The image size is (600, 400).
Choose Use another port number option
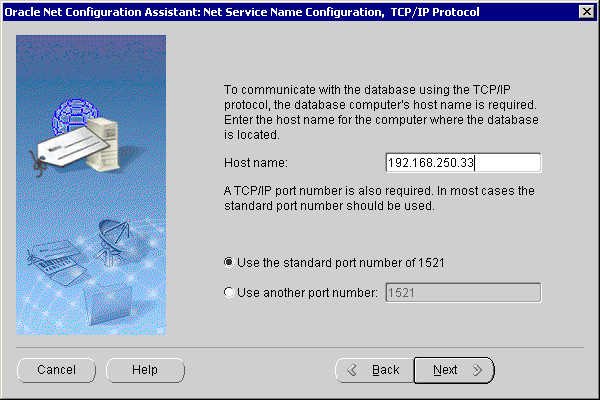(230, 293)
